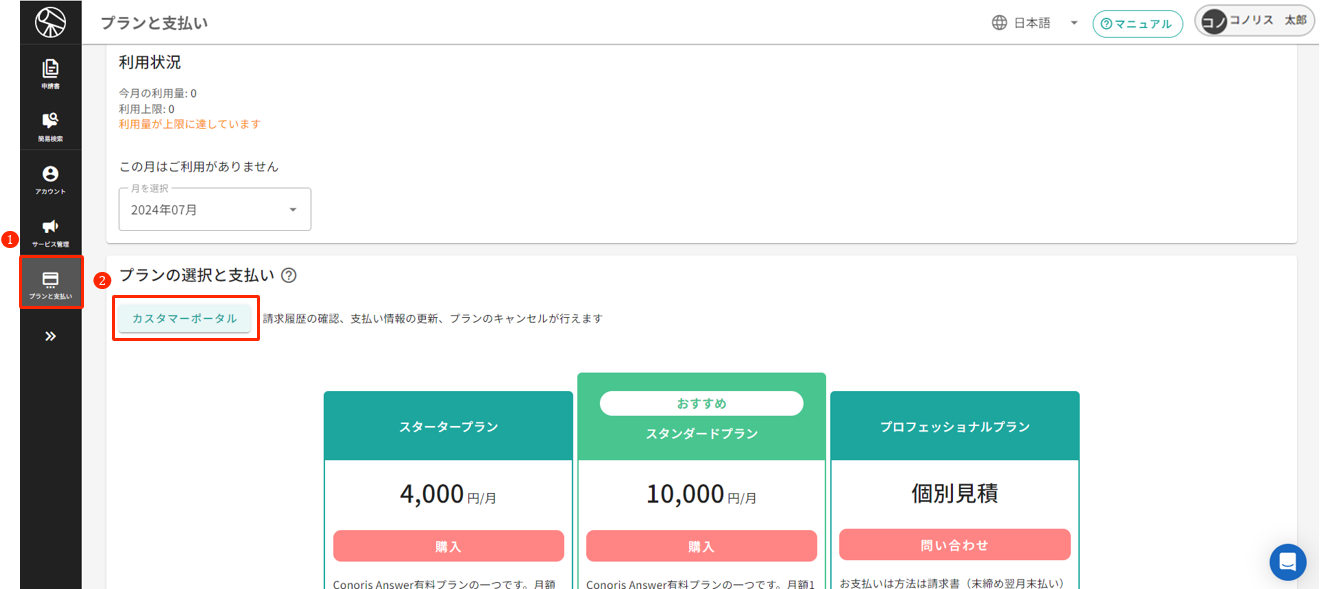
Task: Open the カスタマーポータル customer portal
Action: pyautogui.click(x=185, y=317)
